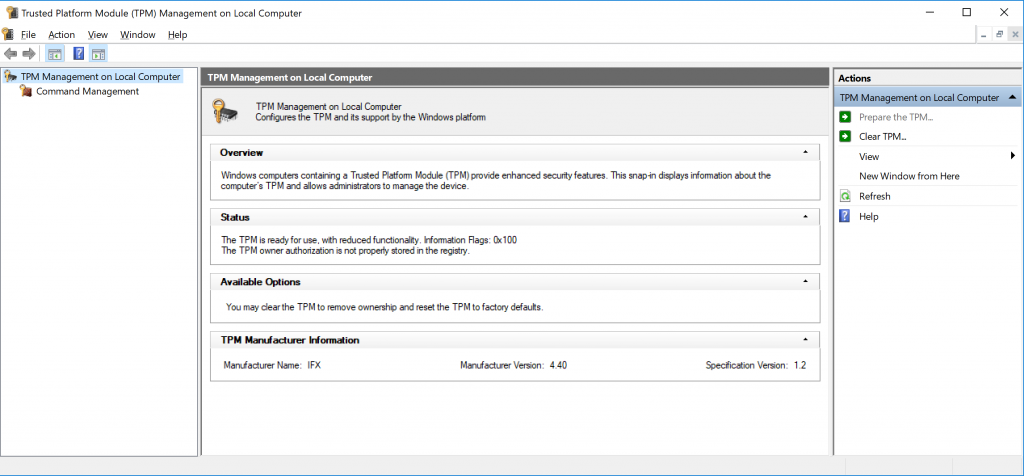Expand the View submenu arrow in Actions

pos(1012,156)
